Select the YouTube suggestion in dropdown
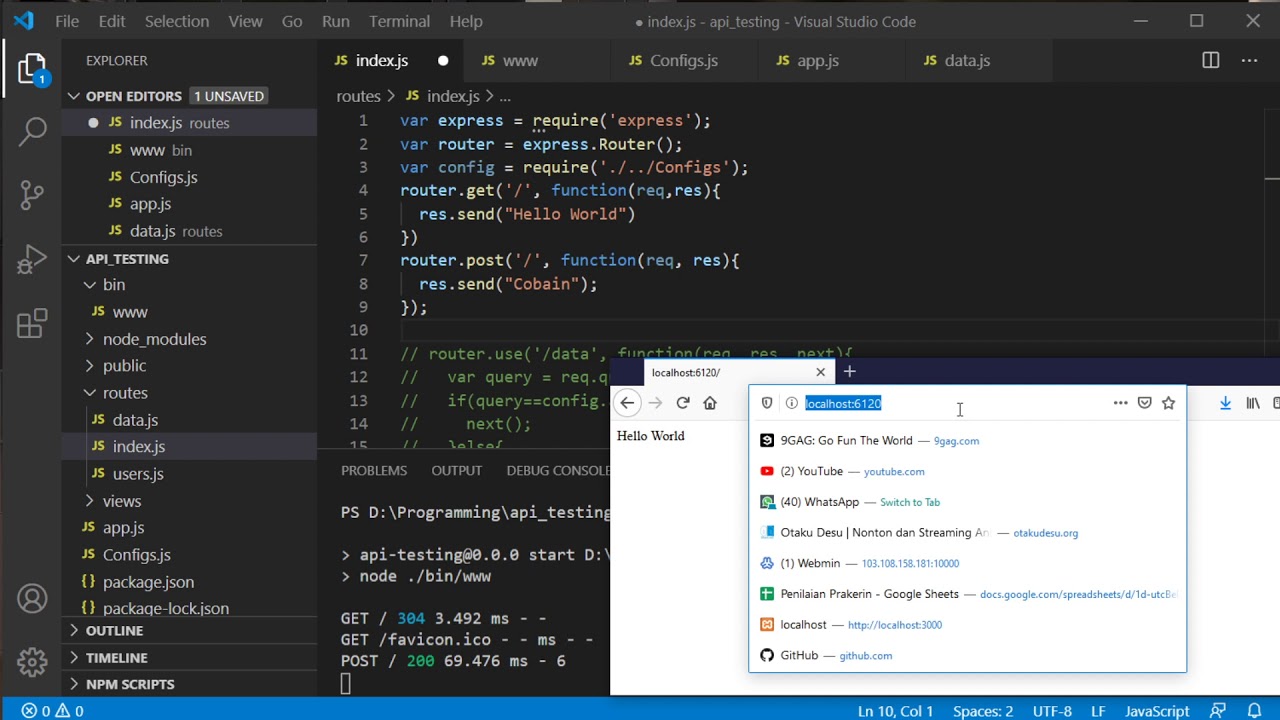 point(967,471)
